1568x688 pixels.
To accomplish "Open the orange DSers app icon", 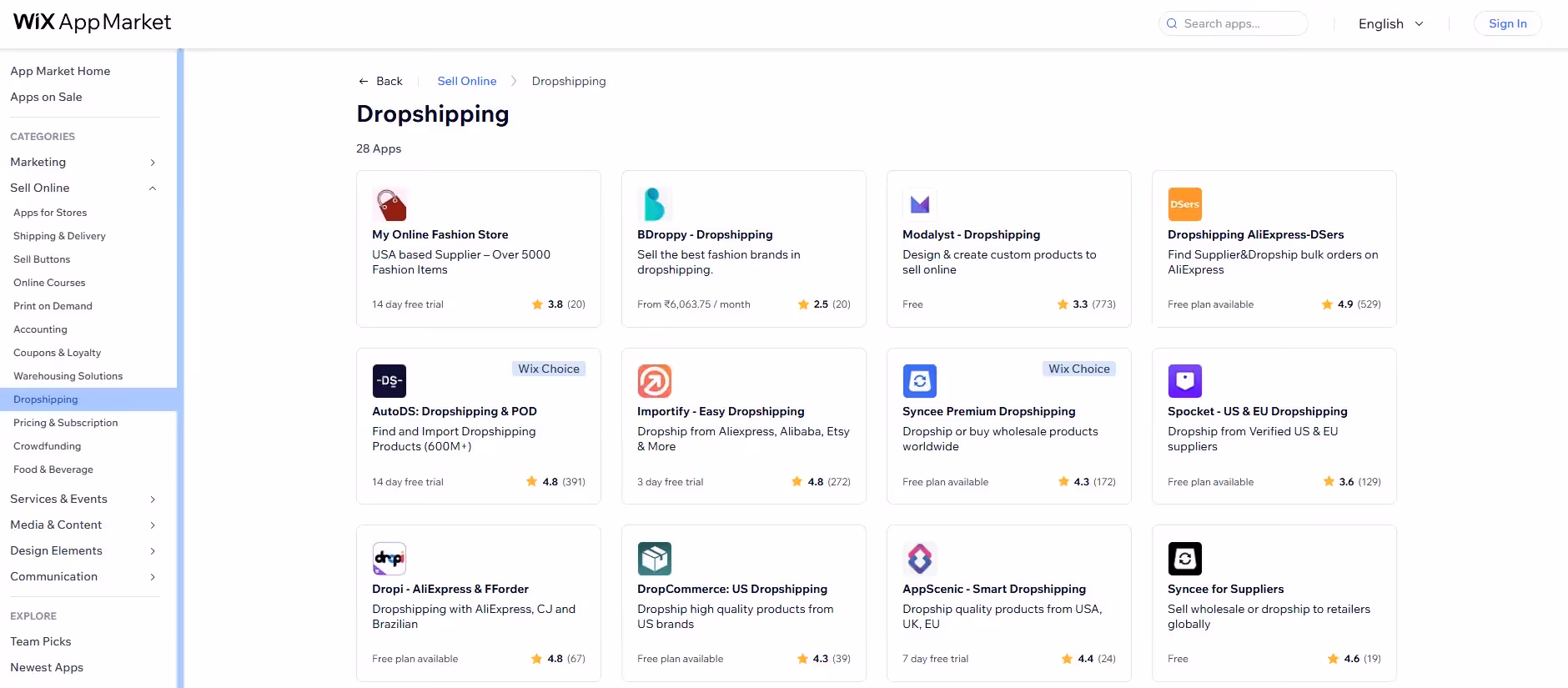I will (x=1185, y=204).
